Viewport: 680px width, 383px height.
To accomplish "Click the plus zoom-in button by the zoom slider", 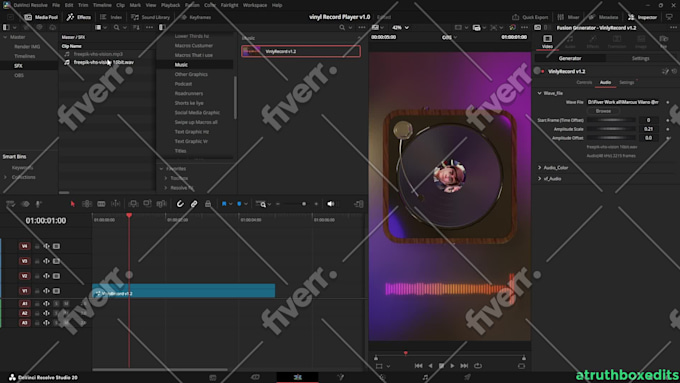I will pyautogui.click(x=316, y=204).
